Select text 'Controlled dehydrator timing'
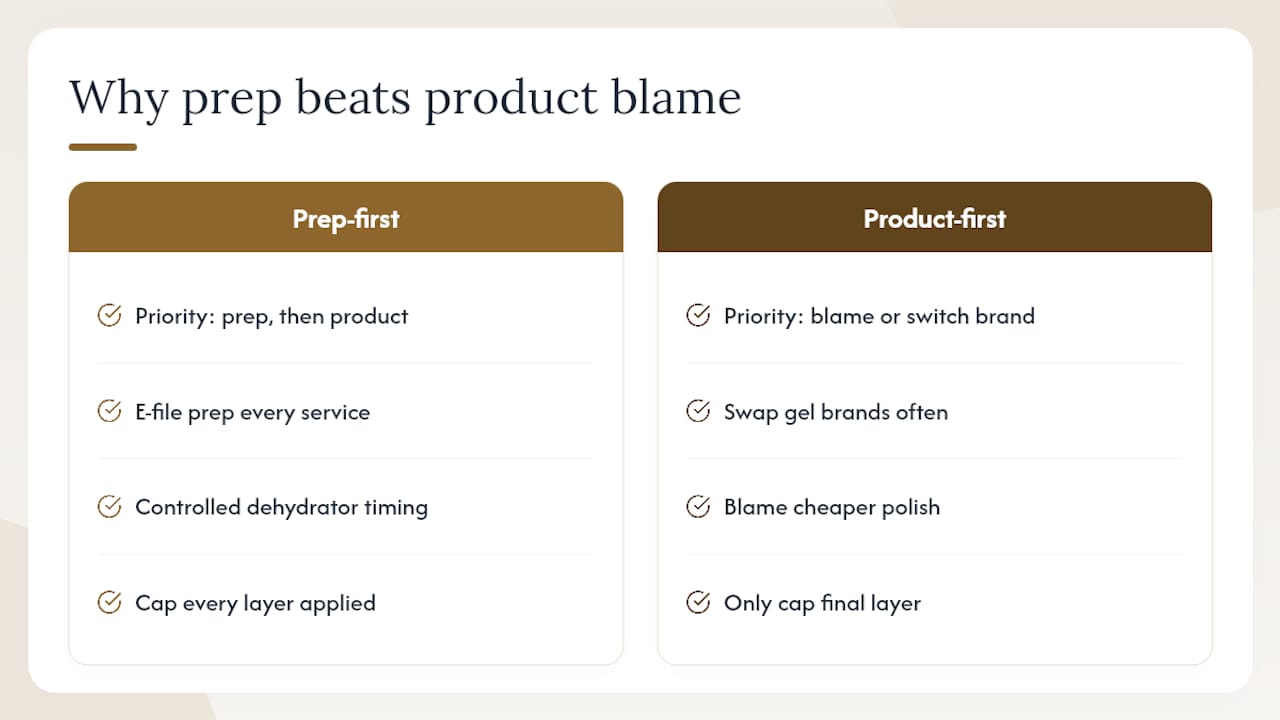Screen dimensions: 1280x720 (x=281, y=507)
